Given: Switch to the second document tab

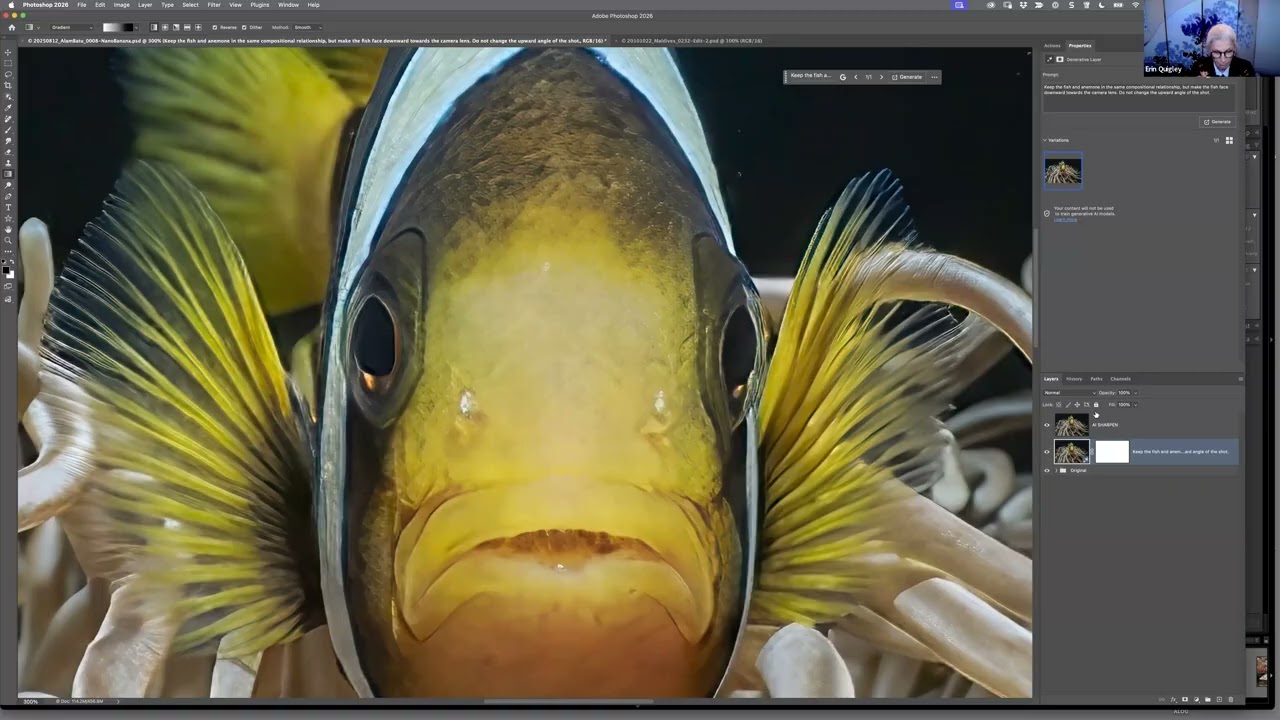Looking at the screenshot, I should point(692,41).
